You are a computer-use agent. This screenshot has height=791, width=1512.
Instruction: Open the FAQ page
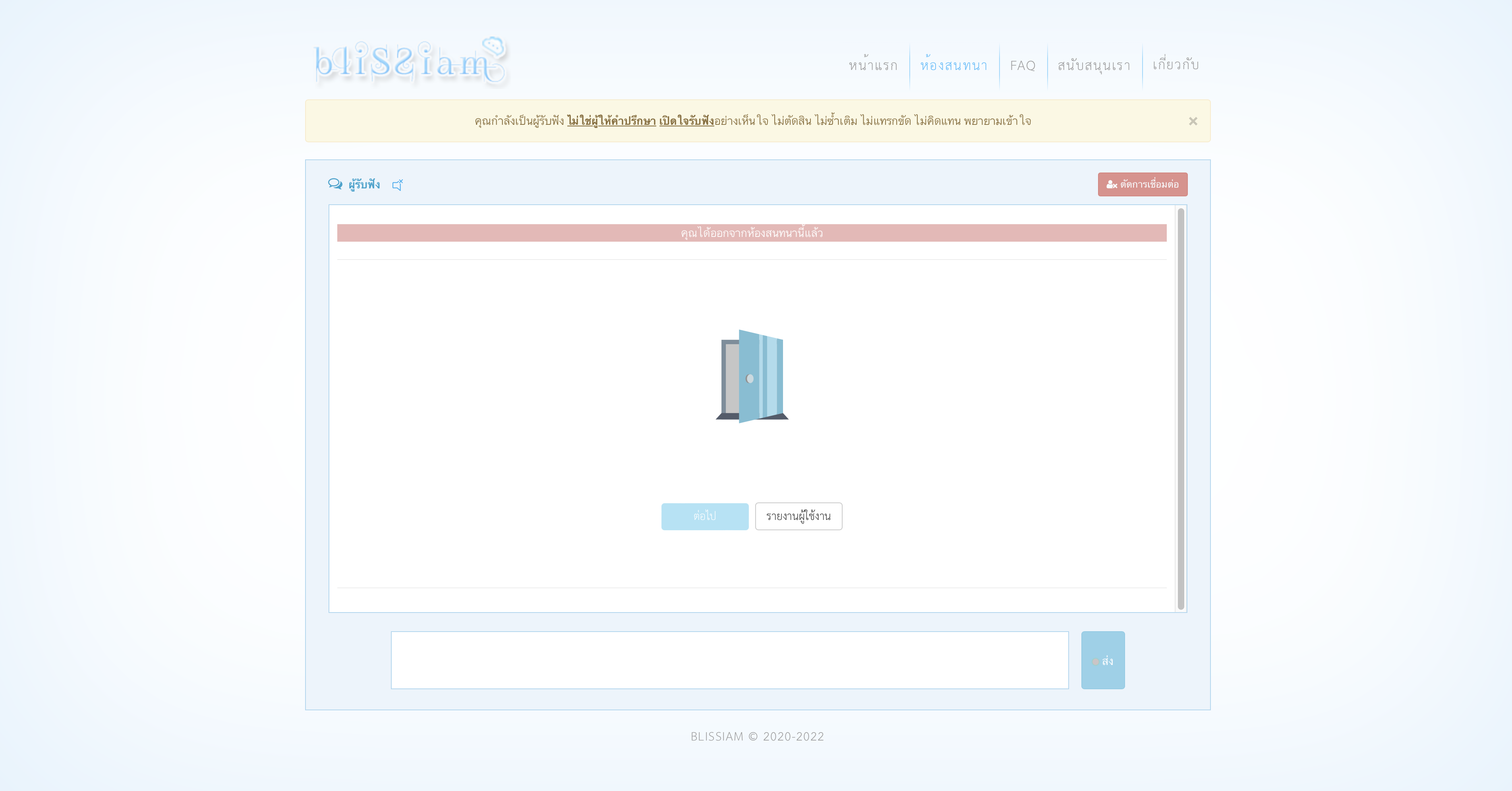click(x=1023, y=65)
